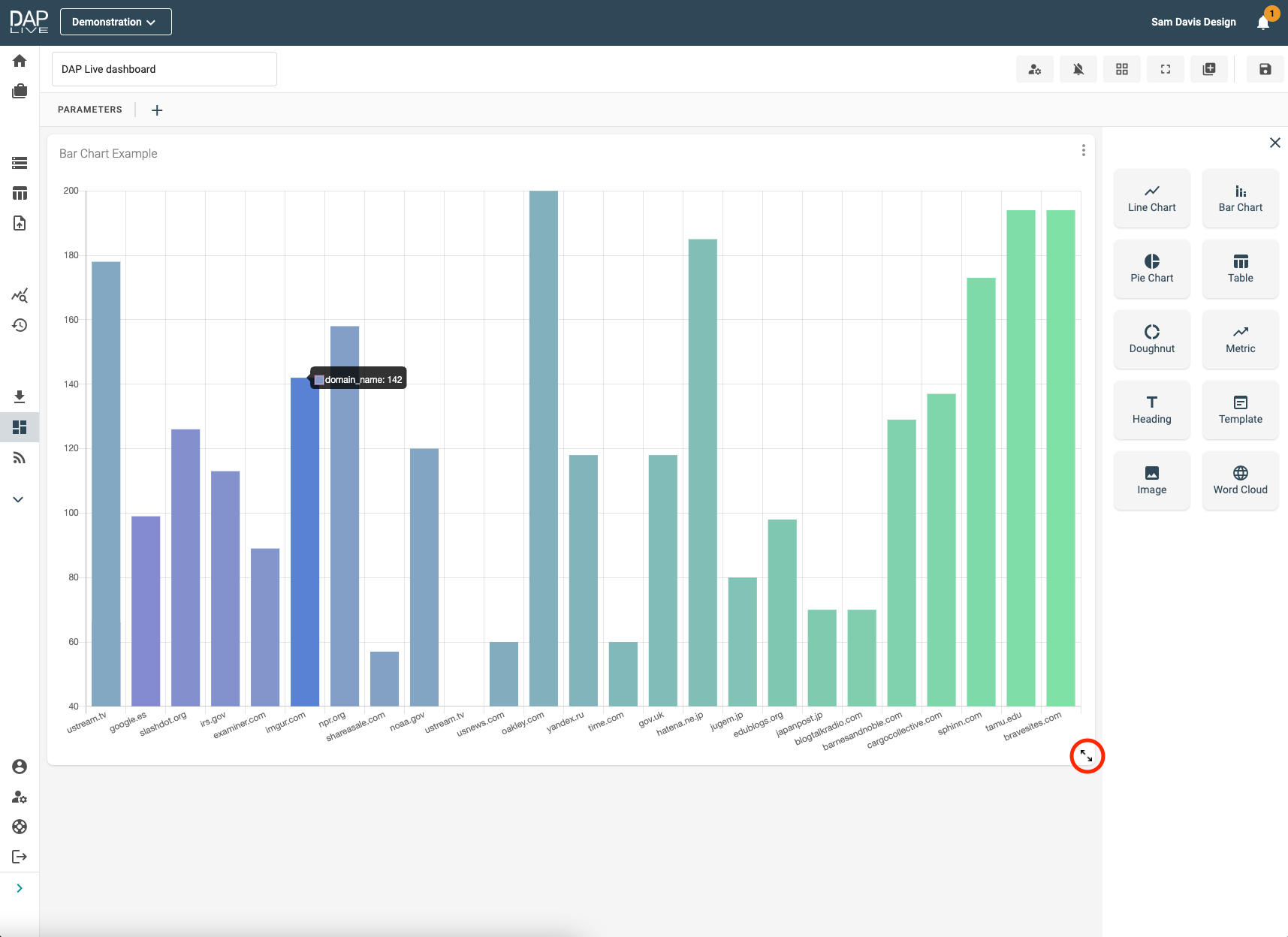
Task: Open Bar Chart Example options menu
Action: 1083,150
